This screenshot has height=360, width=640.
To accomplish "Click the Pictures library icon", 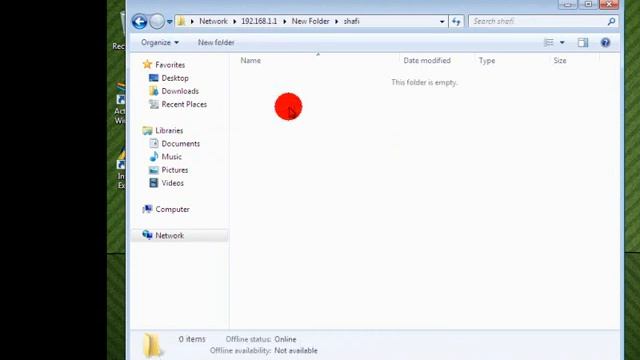I will click(x=153, y=170).
